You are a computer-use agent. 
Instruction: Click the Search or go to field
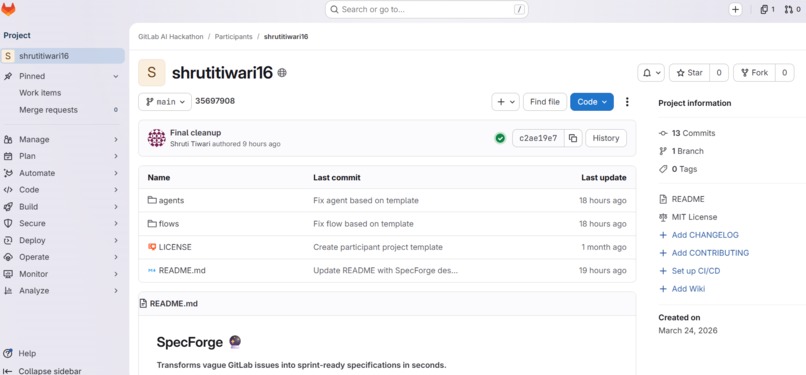(x=427, y=9)
